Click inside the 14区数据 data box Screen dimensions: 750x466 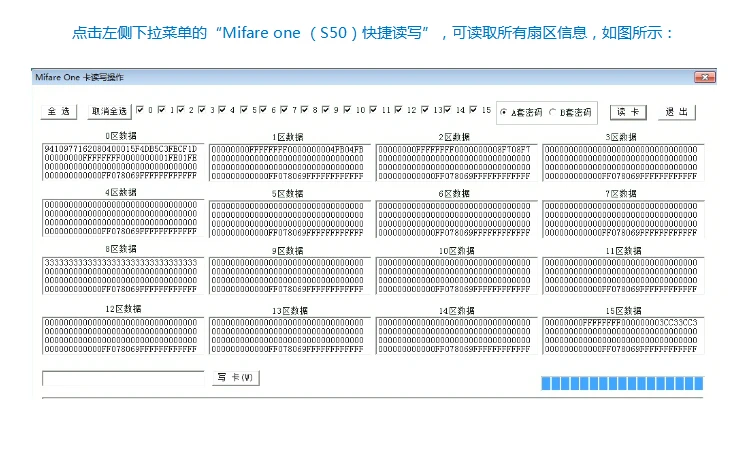(456, 335)
